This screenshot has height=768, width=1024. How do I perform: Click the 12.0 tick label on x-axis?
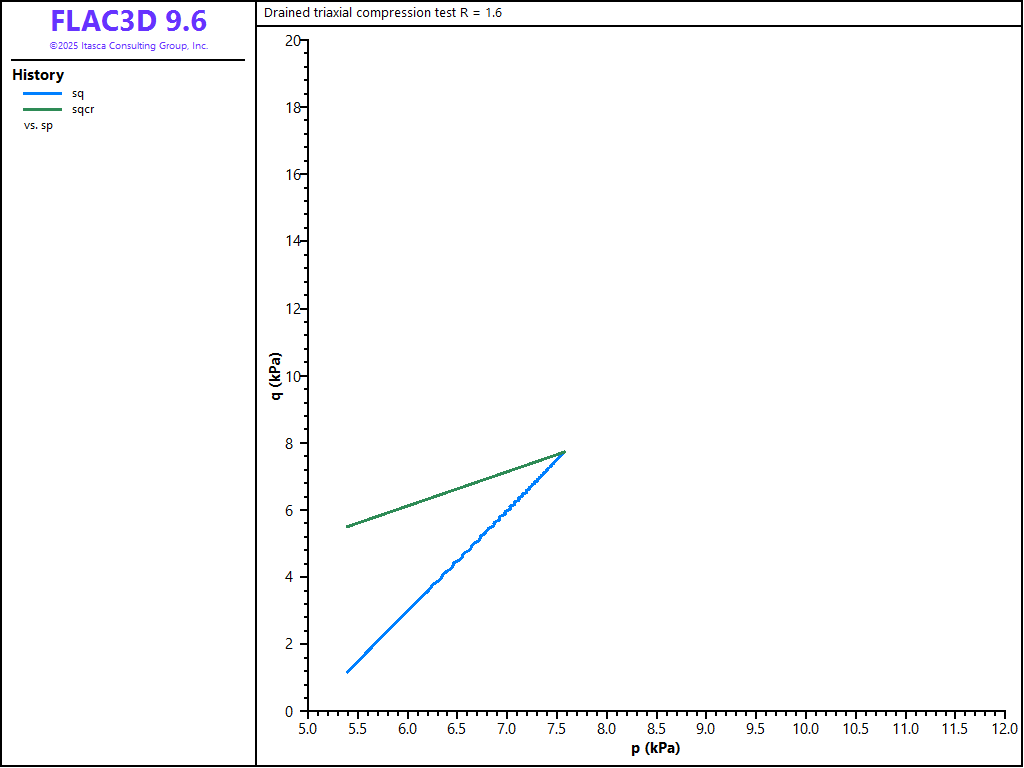coord(1004,729)
